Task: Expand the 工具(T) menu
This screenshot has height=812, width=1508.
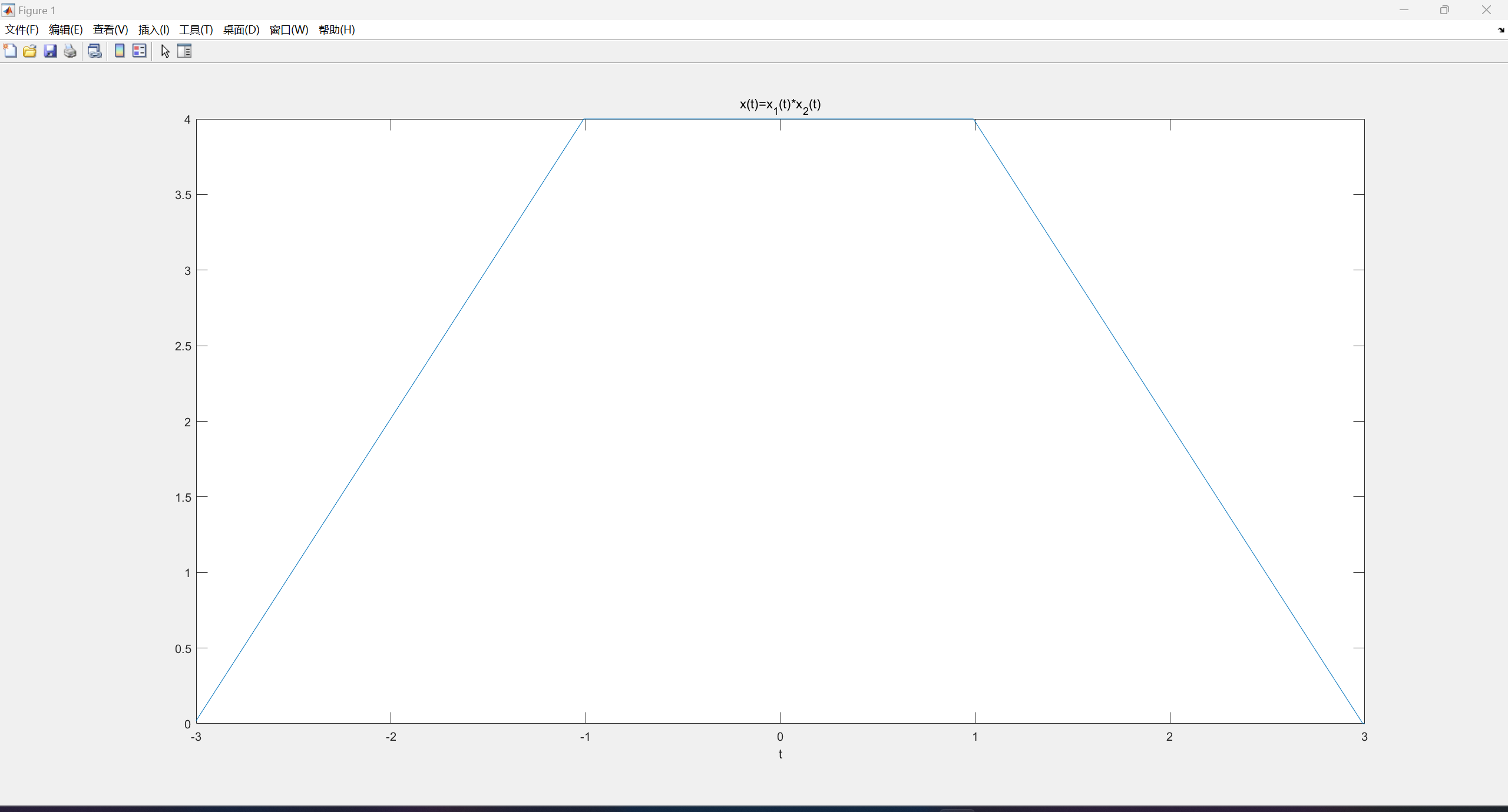Action: (x=196, y=30)
